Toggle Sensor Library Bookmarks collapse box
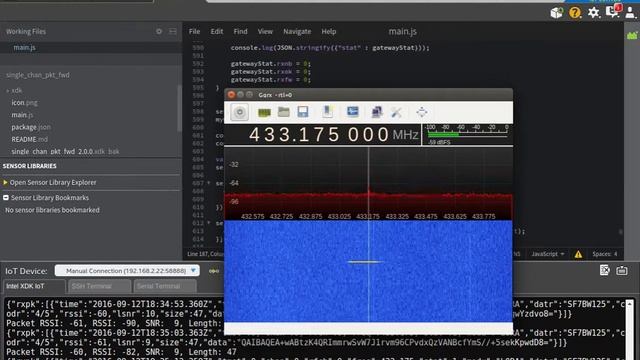The height and width of the screenshot is (360, 640). tap(6, 198)
